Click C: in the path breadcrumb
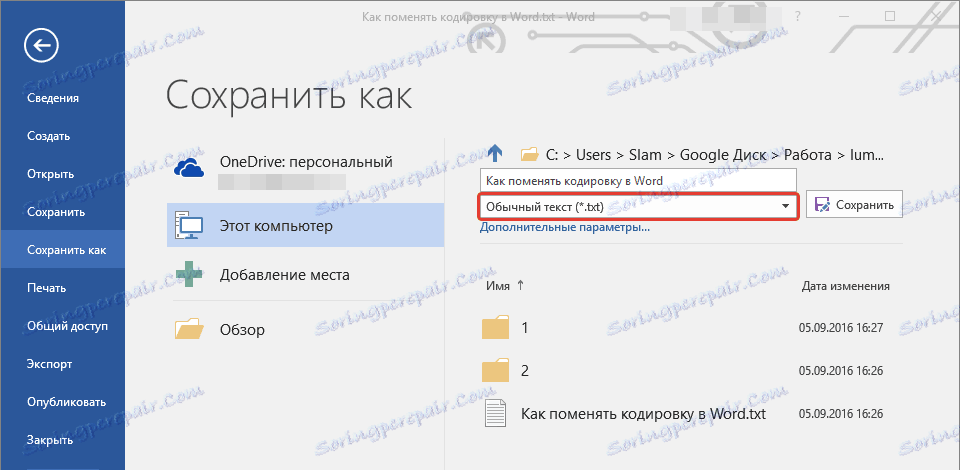960x470 pixels. [x=553, y=155]
